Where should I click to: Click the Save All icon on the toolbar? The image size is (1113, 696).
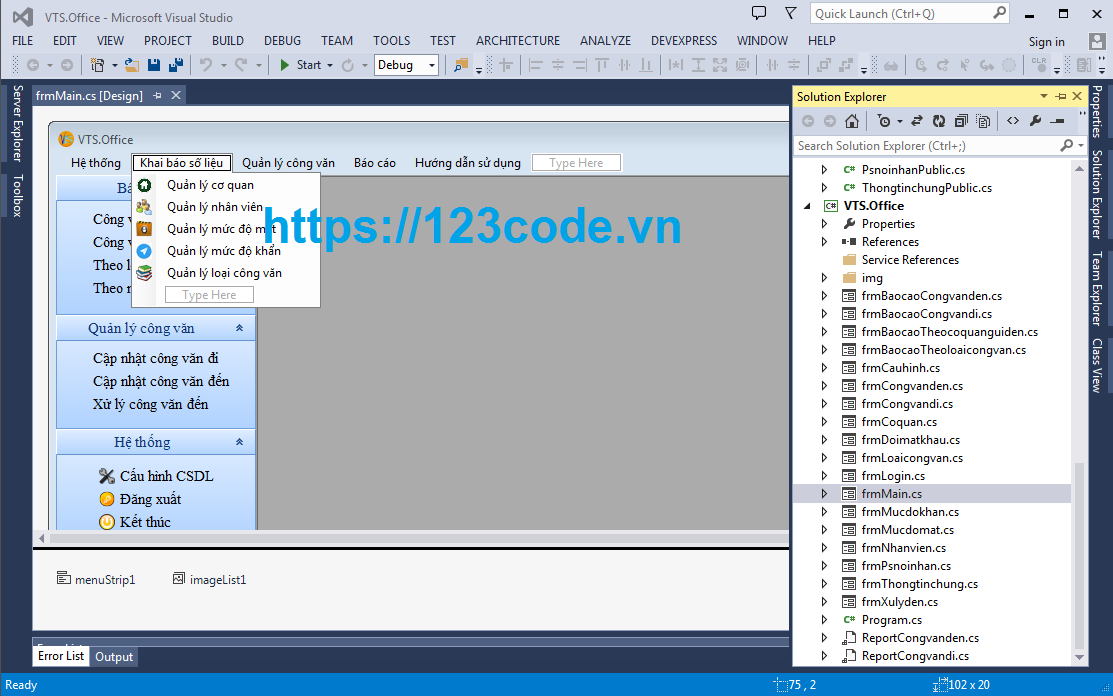(x=174, y=64)
